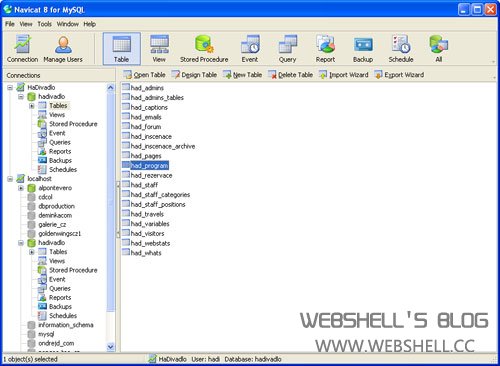
Task: Select had_staff_categories table
Action: click(160, 194)
